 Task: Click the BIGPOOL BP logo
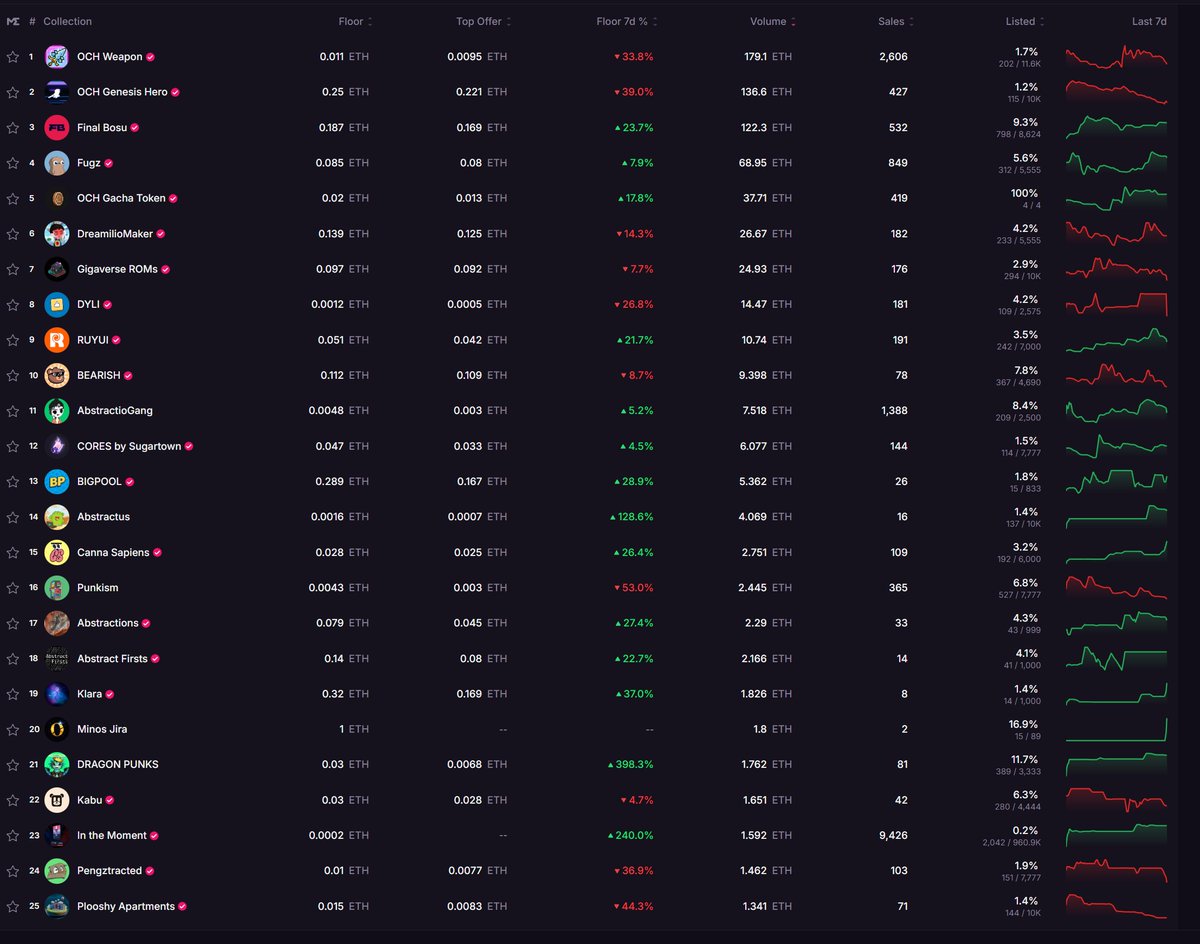coord(57,481)
